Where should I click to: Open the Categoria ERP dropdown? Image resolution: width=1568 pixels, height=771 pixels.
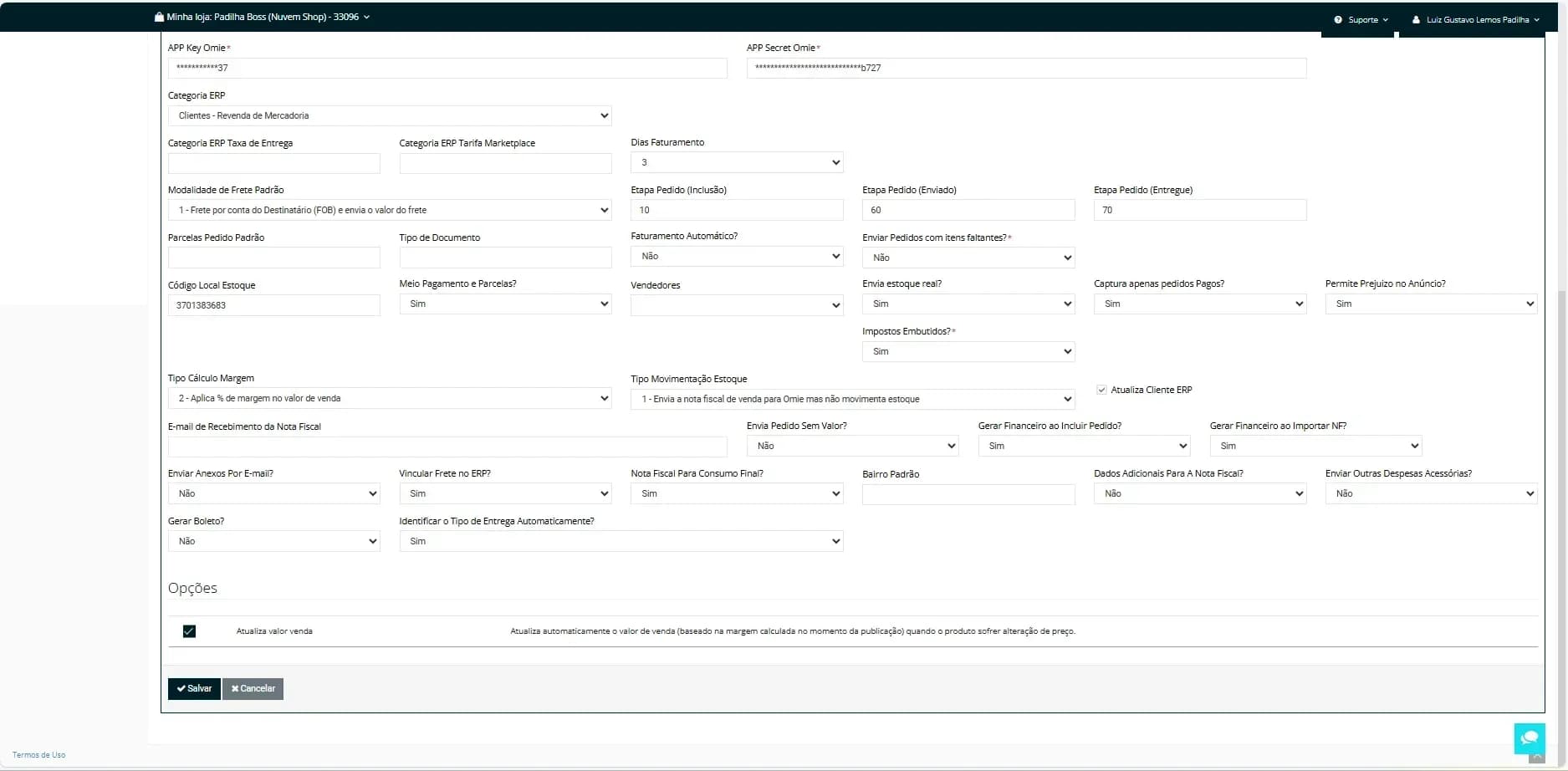point(390,115)
